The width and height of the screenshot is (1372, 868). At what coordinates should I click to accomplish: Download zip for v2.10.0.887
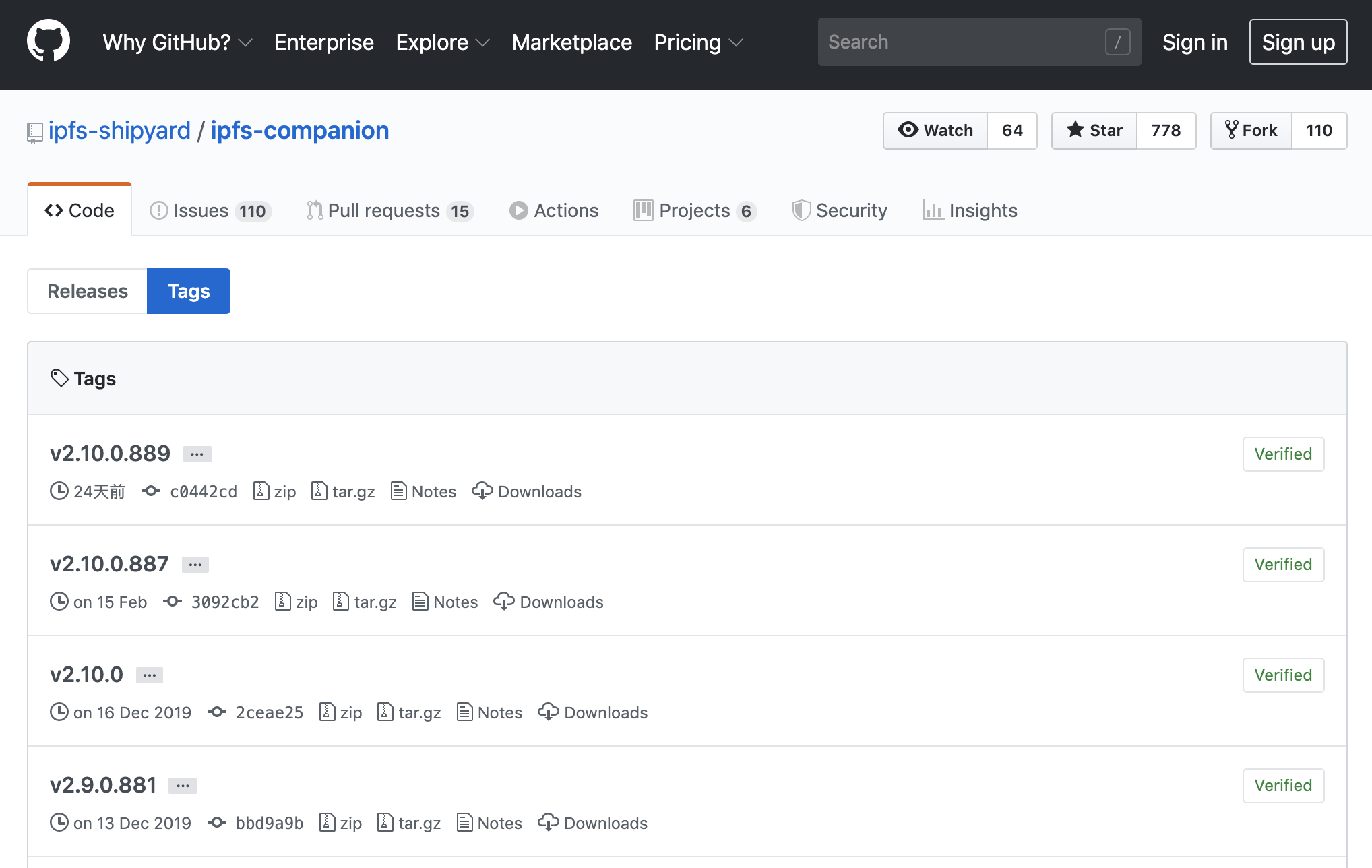pyautogui.click(x=297, y=602)
